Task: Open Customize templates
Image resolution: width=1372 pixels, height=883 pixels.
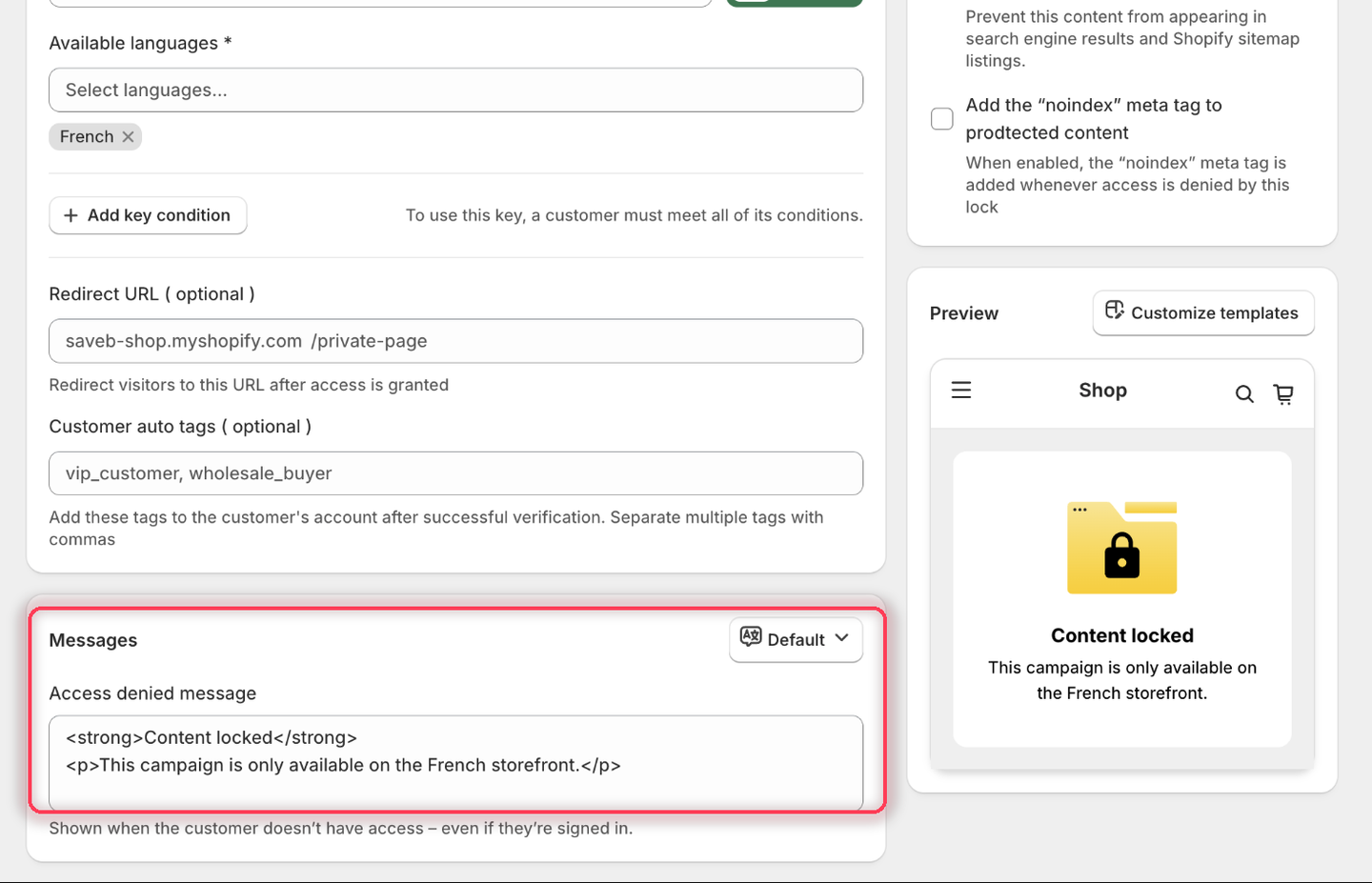Action: point(1203,312)
